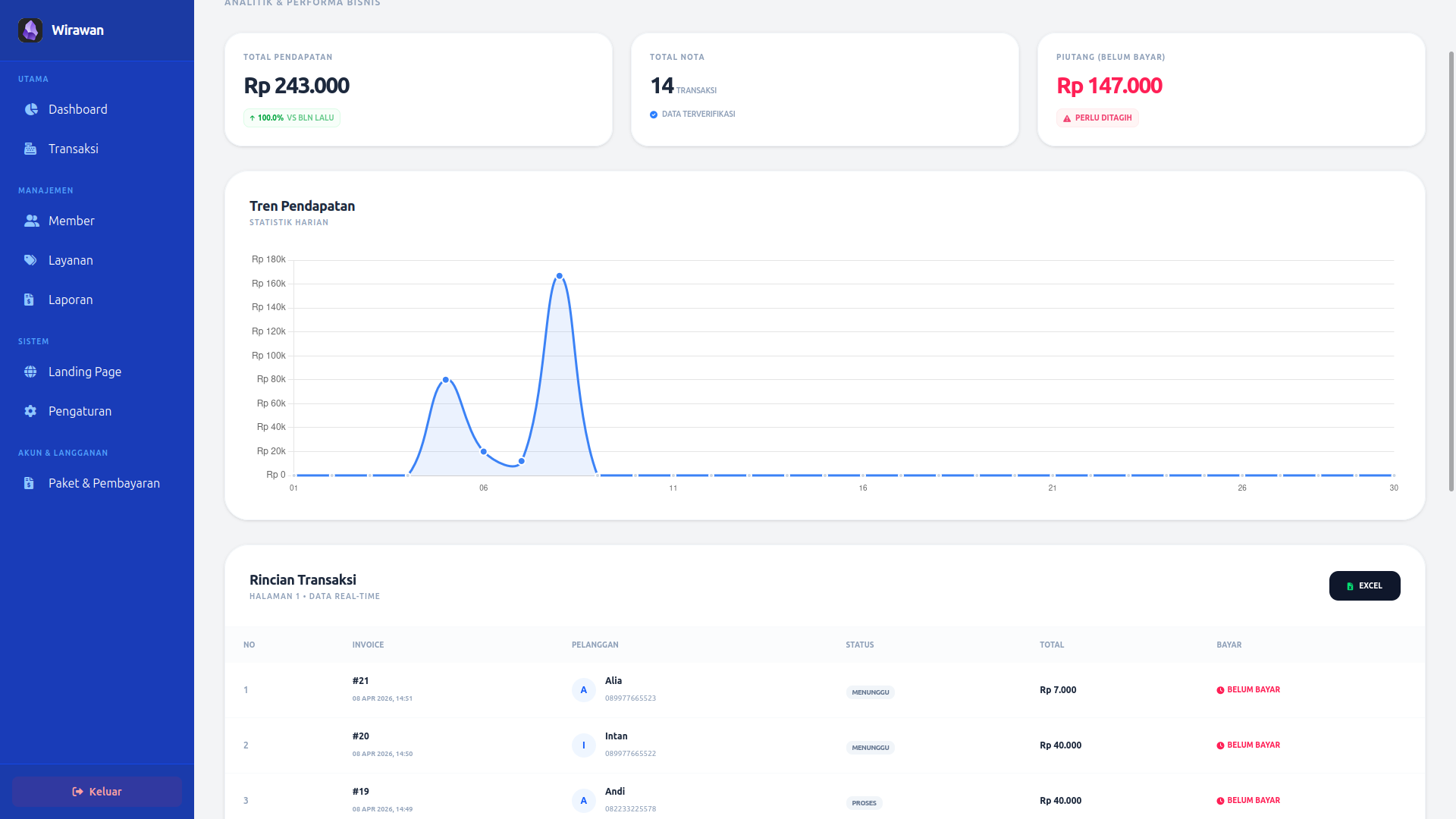
Task: Export transactions with the EXCEL button
Action: point(1364,585)
